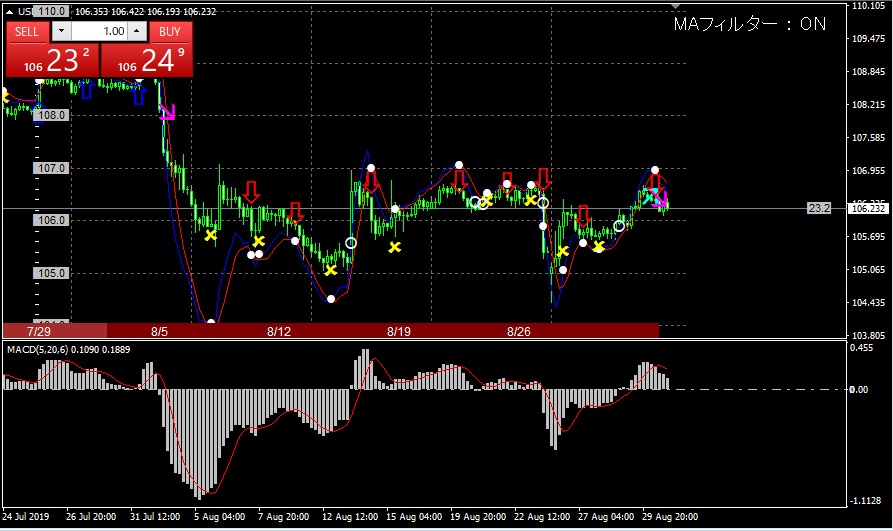Select the 8/19 week label

pyautogui.click(x=399, y=332)
